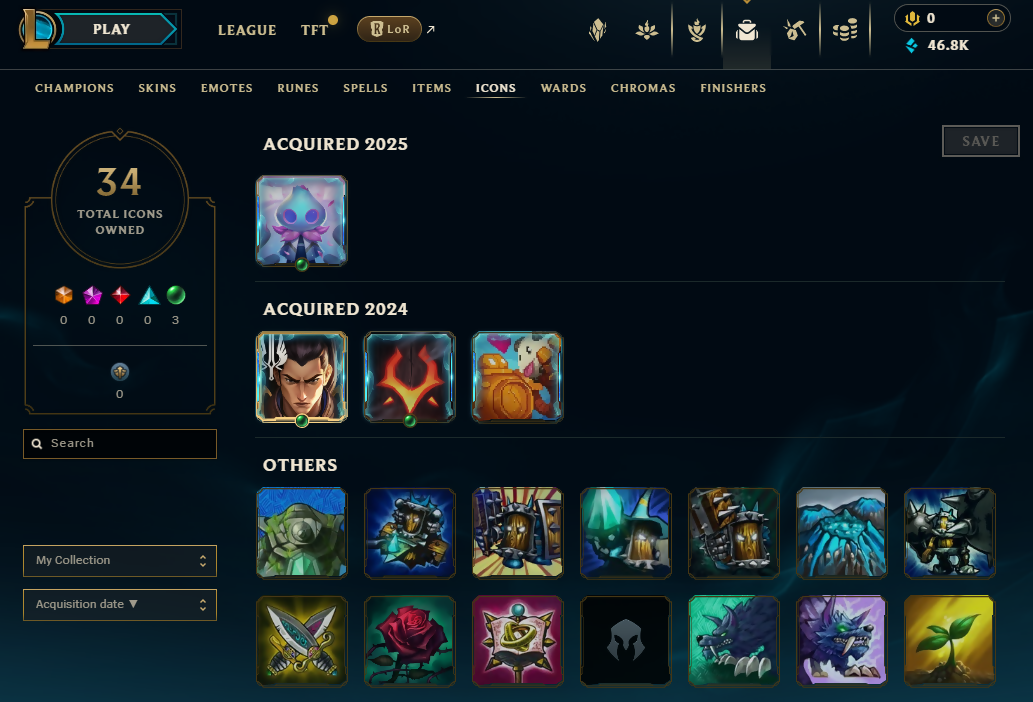
Task: Click the plus icon to purchase RP
Action: (x=995, y=18)
